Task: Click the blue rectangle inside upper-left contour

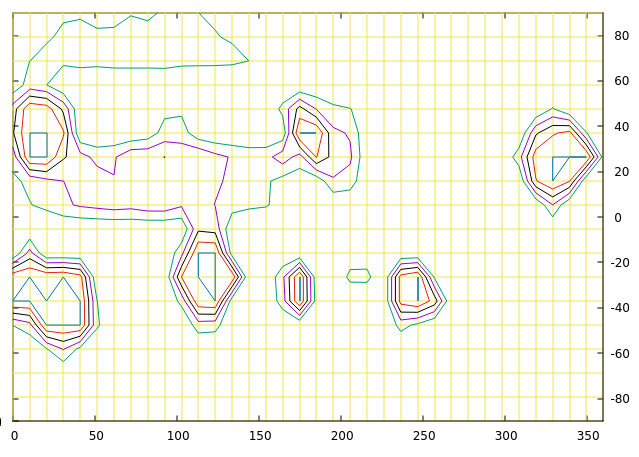Action: [38, 145]
